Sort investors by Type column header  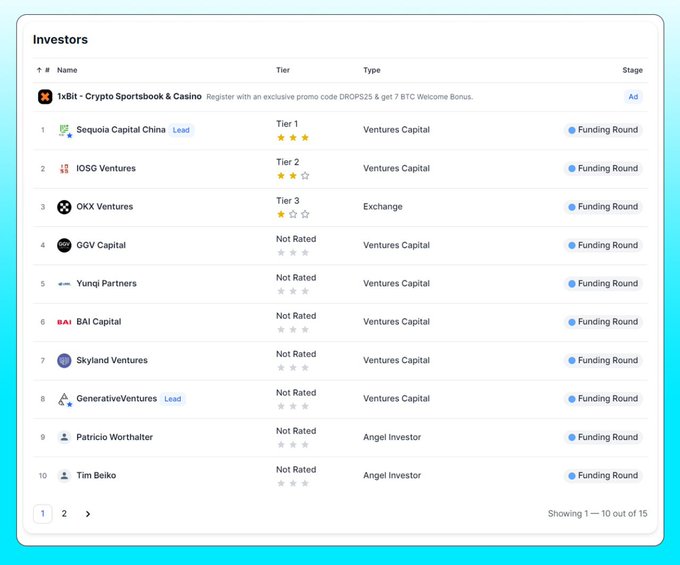tap(372, 70)
